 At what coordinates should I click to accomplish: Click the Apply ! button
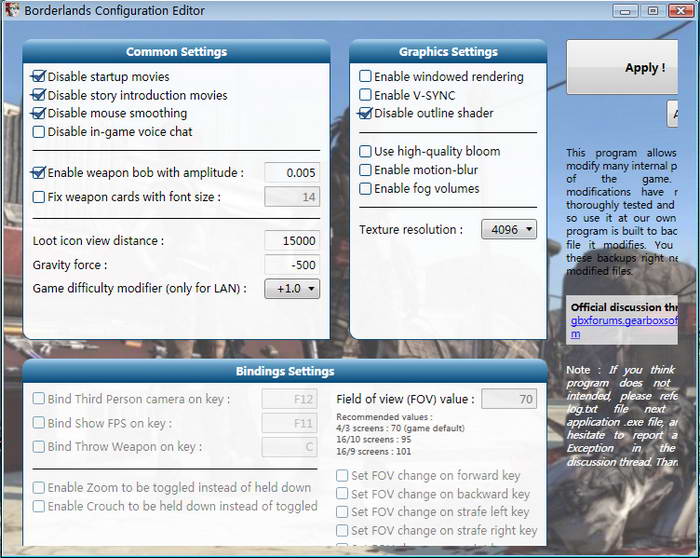[x=622, y=67]
